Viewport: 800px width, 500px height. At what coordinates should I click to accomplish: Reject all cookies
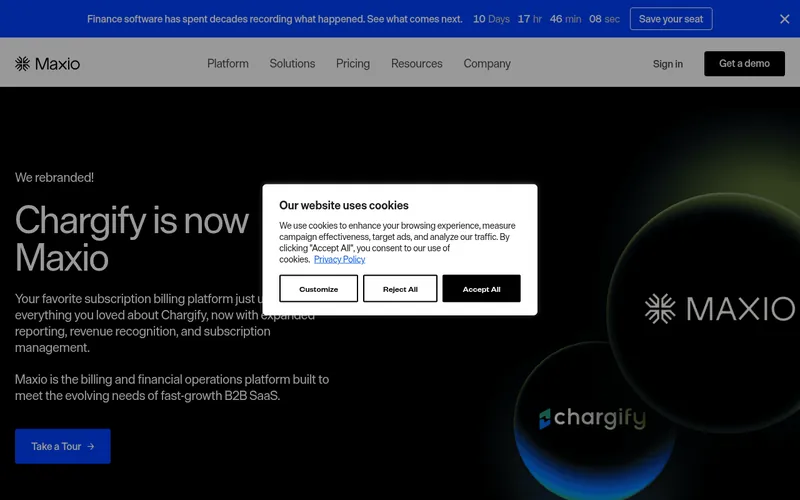400,289
